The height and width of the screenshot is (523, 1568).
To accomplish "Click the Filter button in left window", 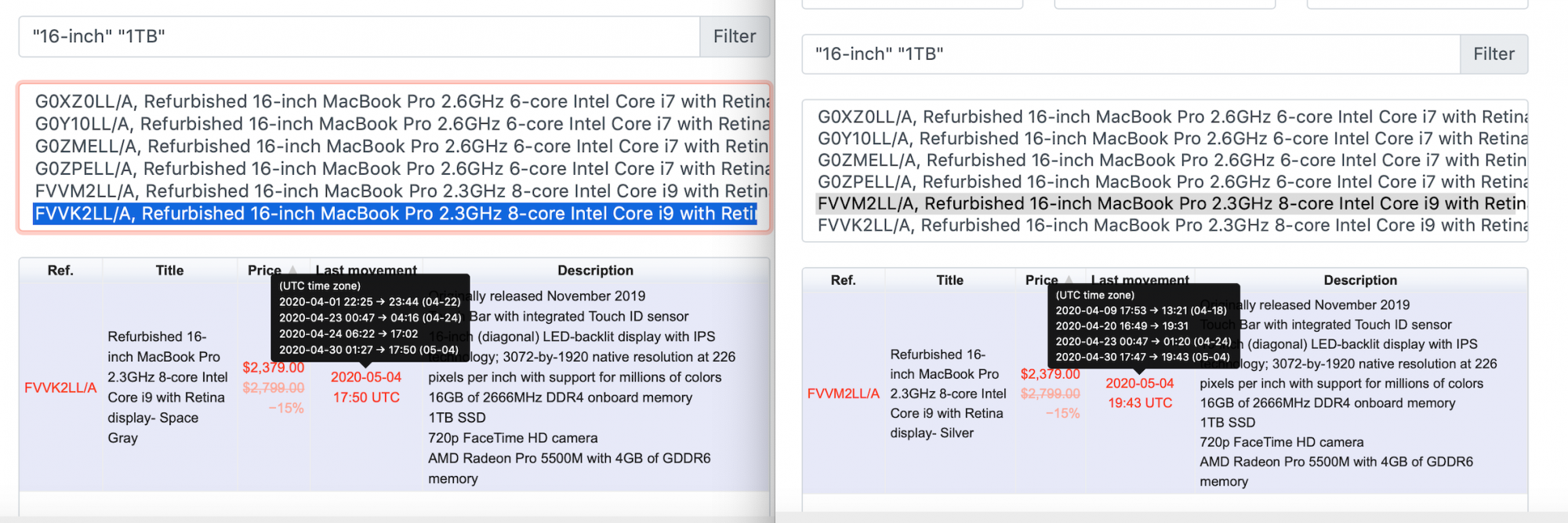I will (x=735, y=36).
